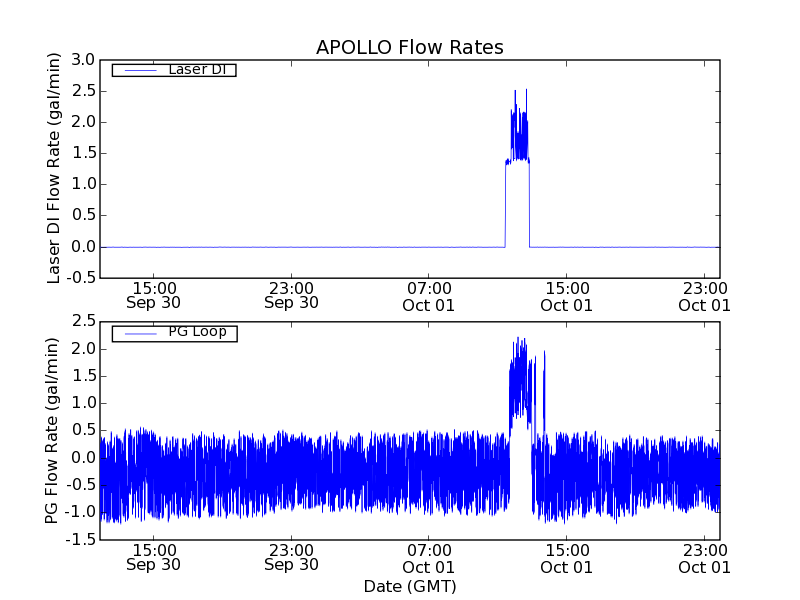Screen dimensions: 800x600
Task: Click '15:00 Sep 30' under the PG Loop plot
Action: pos(154,558)
